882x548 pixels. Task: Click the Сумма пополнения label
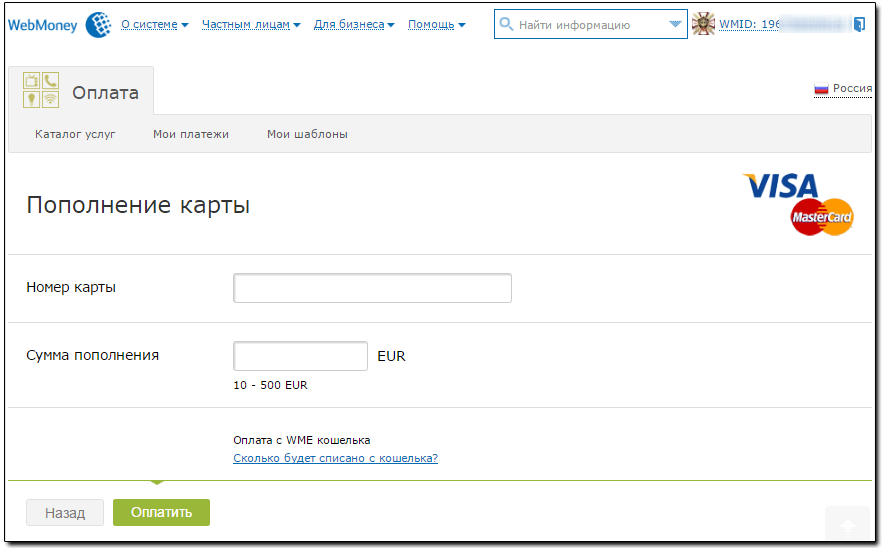(92, 355)
